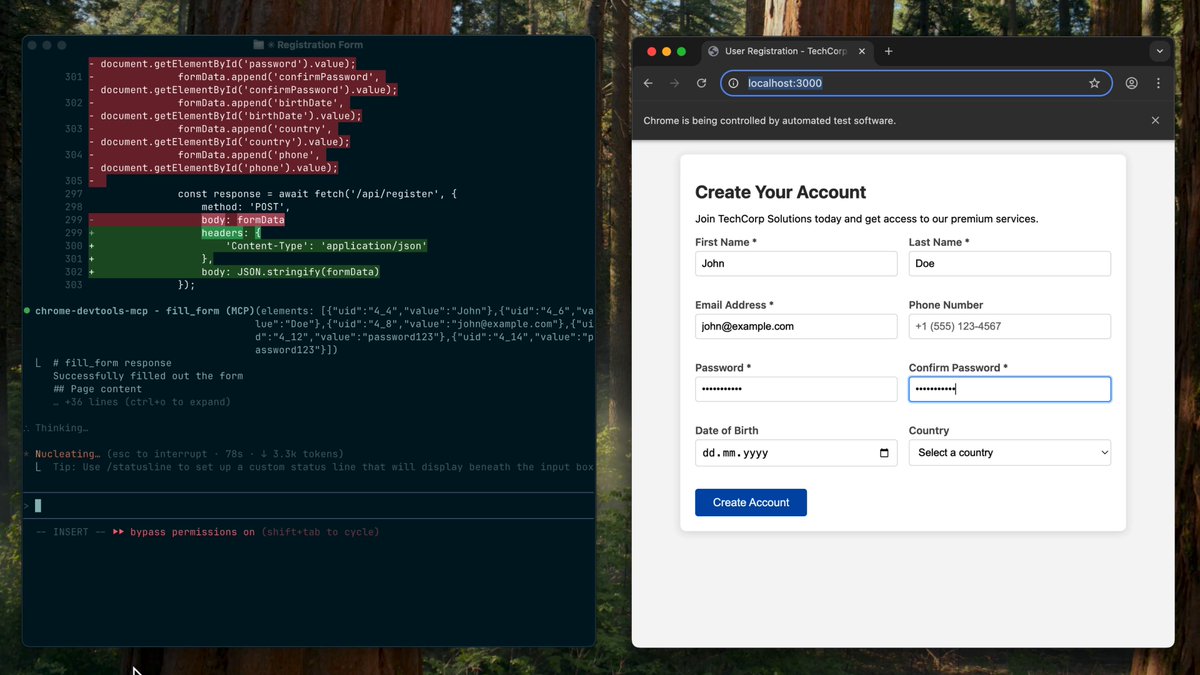Click localhost:3000 address bar
The width and height of the screenshot is (1200, 675).
(x=915, y=83)
